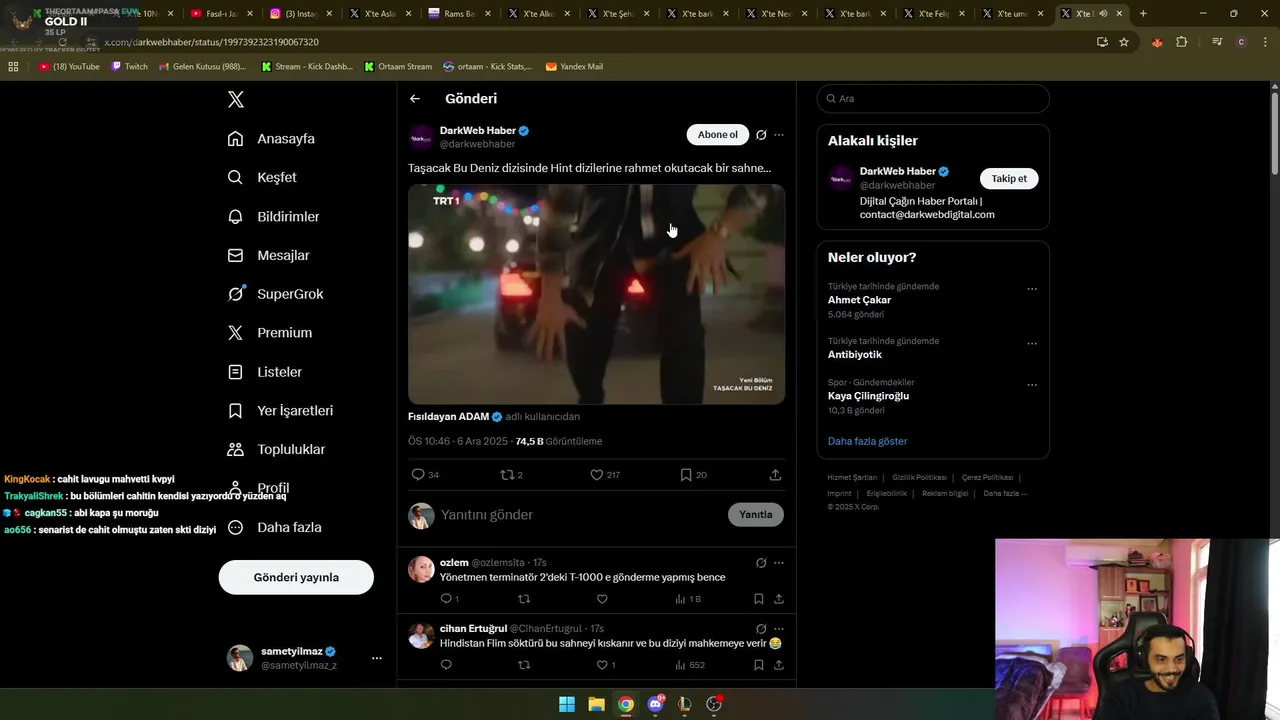Click Grok icon on ozlem's reply
The width and height of the screenshot is (1280, 720).
click(x=761, y=563)
